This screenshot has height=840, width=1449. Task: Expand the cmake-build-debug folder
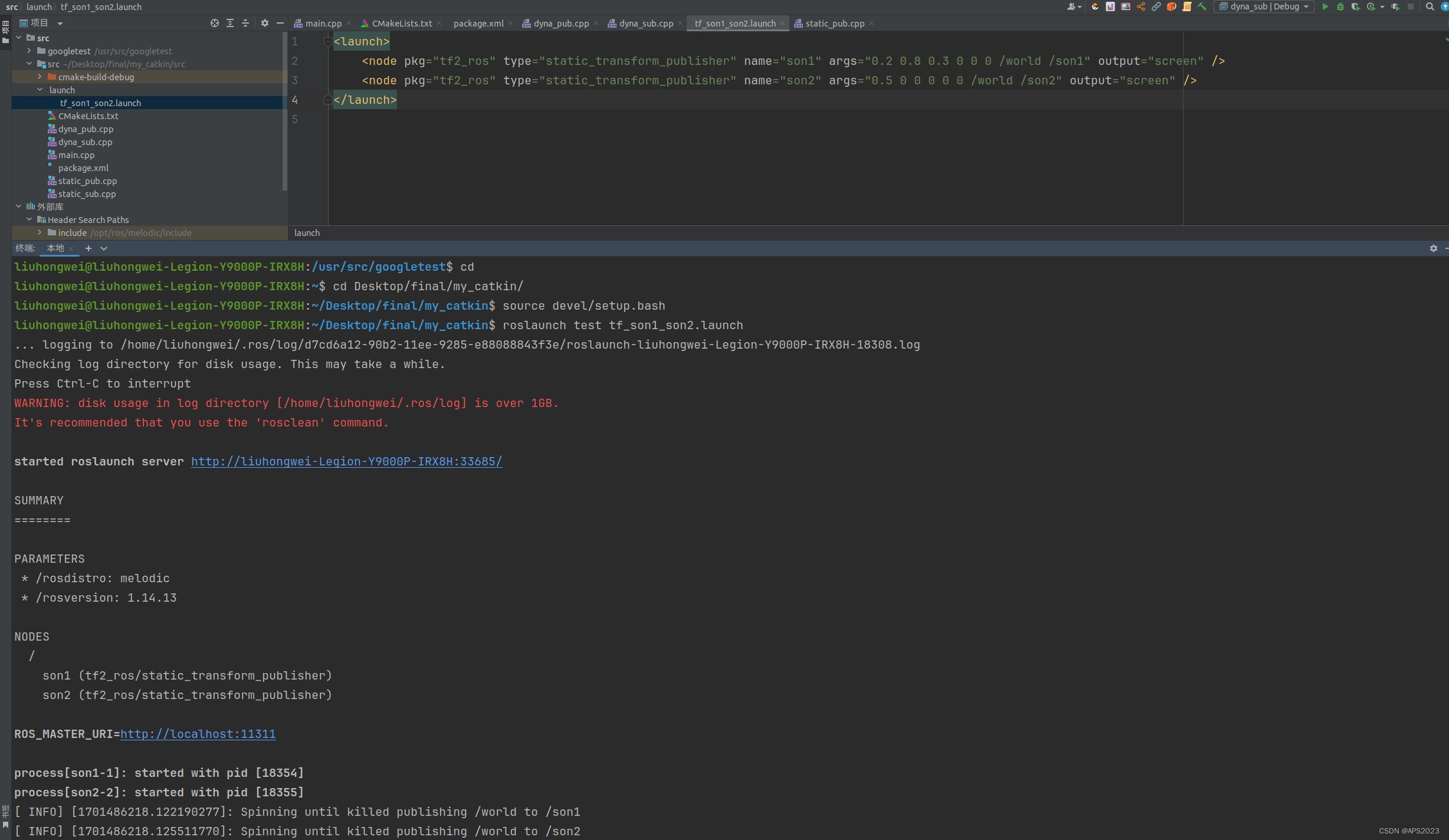40,77
